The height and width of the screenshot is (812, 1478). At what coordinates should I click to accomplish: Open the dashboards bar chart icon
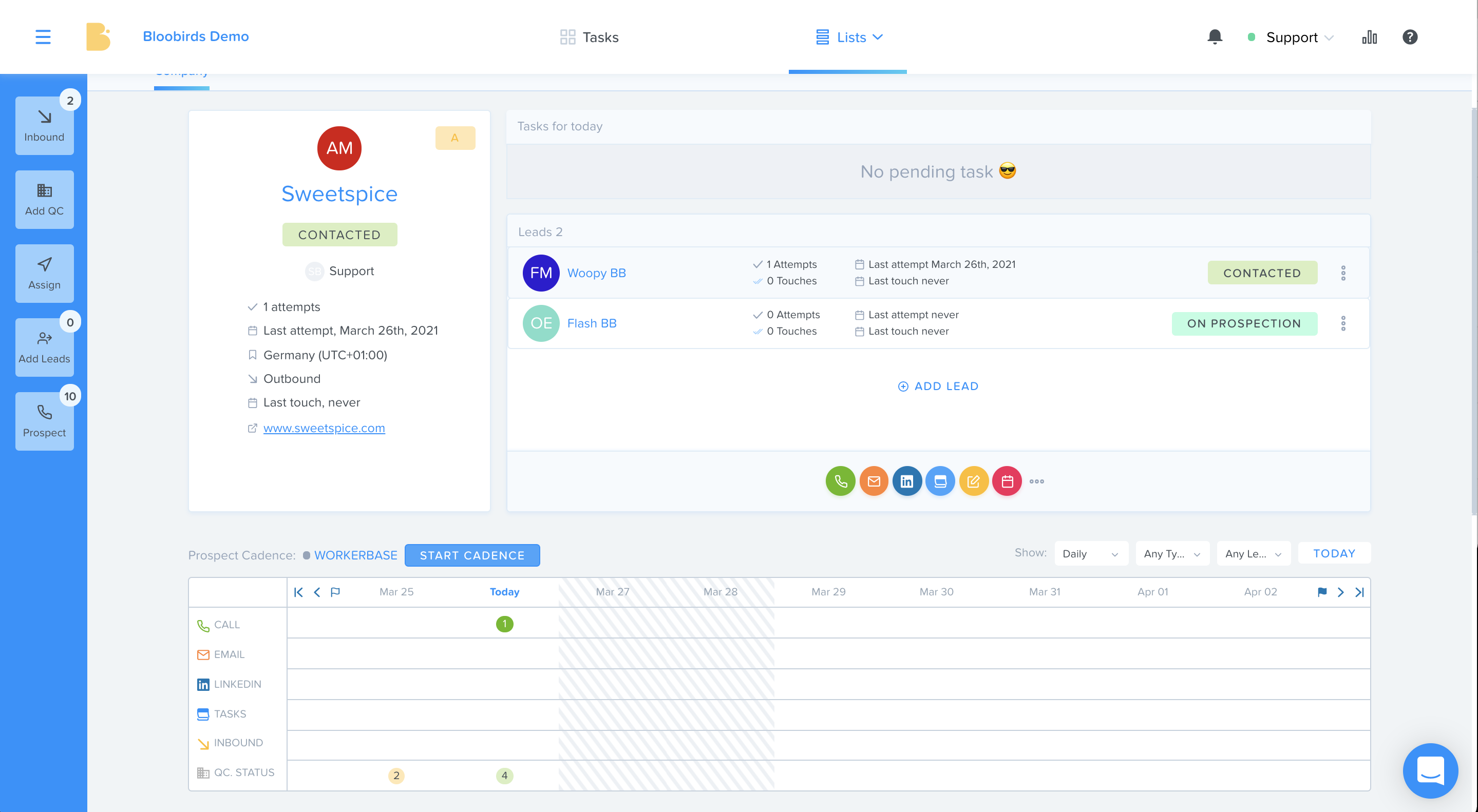(1369, 37)
